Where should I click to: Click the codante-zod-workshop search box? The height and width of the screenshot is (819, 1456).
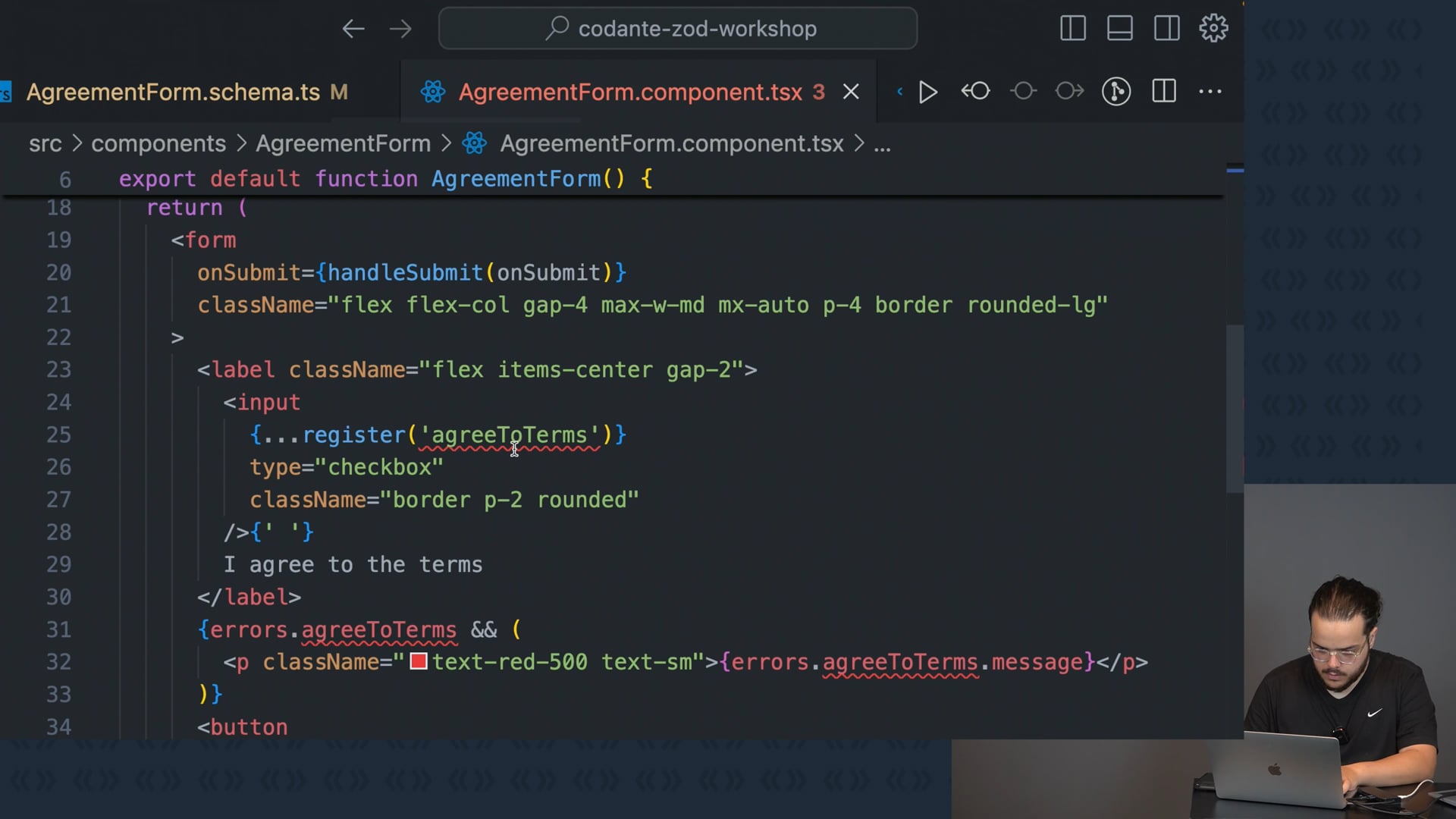pyautogui.click(x=678, y=29)
